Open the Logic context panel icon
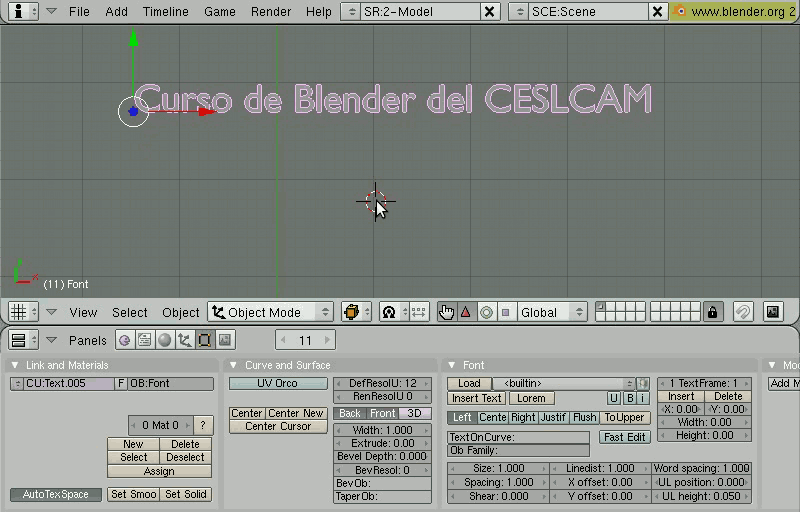 pyautogui.click(x=124, y=340)
